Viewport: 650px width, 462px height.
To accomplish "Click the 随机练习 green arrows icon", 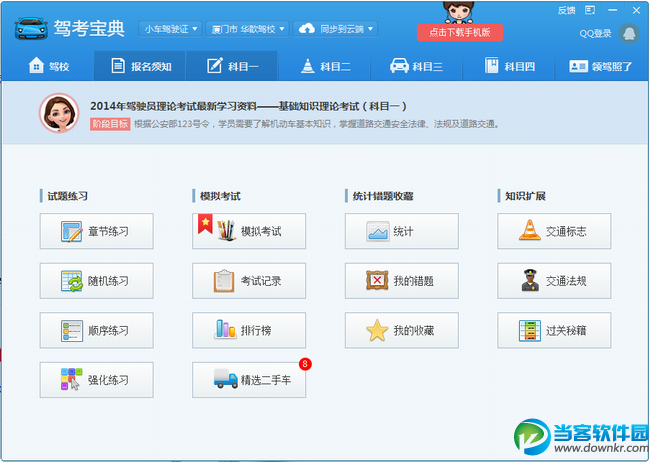I will [x=72, y=281].
